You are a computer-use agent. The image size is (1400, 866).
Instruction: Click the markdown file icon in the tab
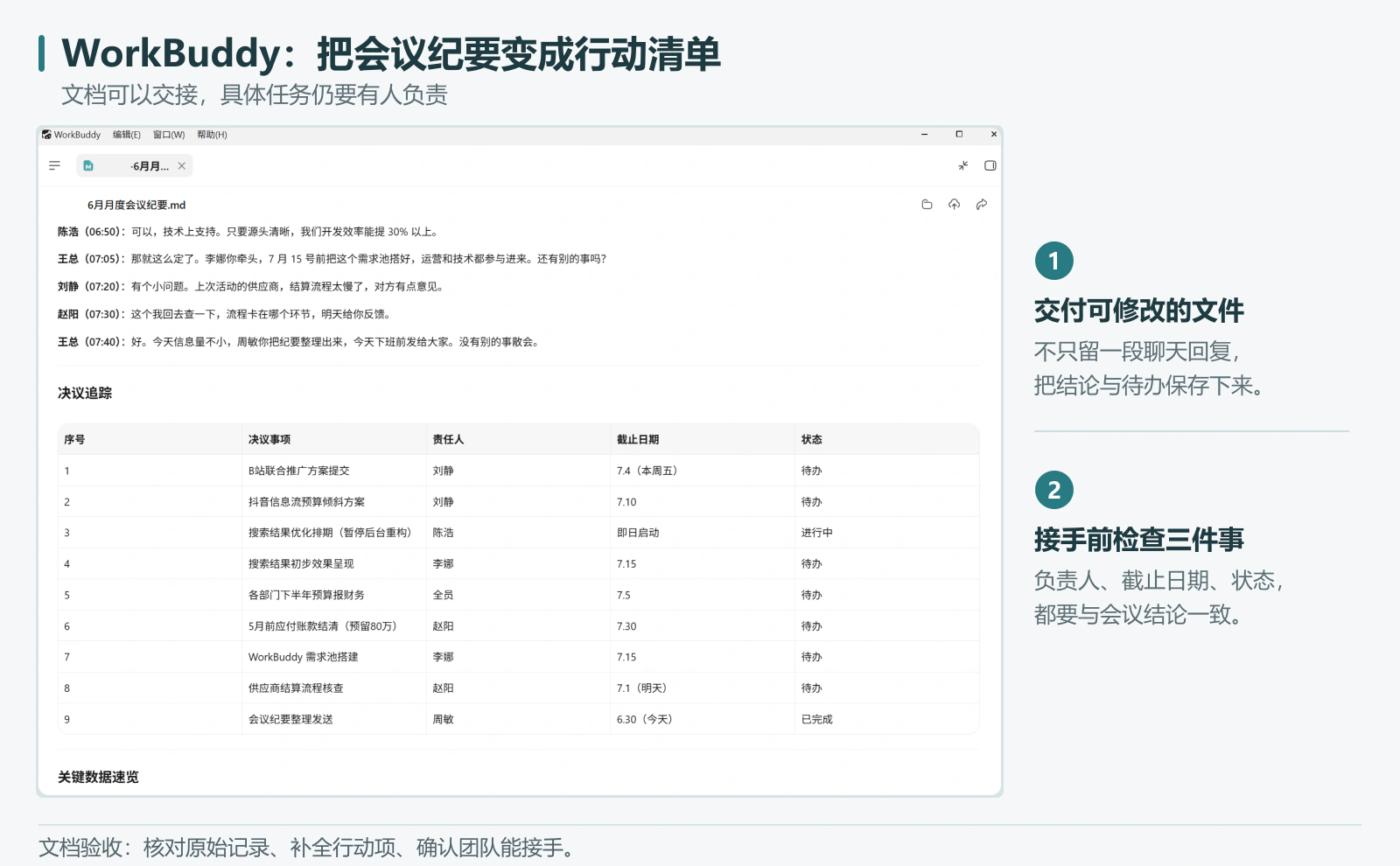click(x=88, y=165)
